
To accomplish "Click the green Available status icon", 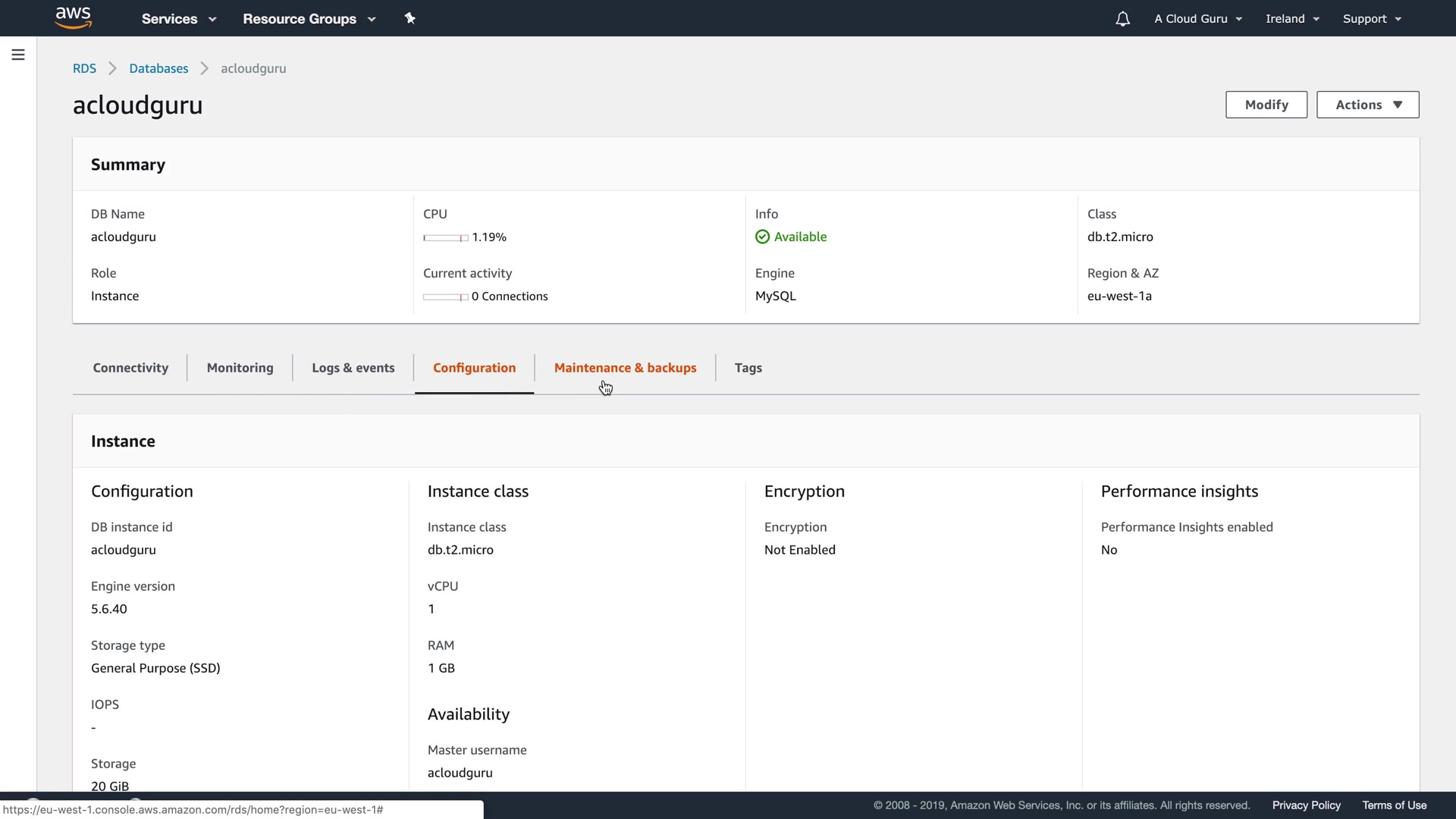I will [x=762, y=237].
